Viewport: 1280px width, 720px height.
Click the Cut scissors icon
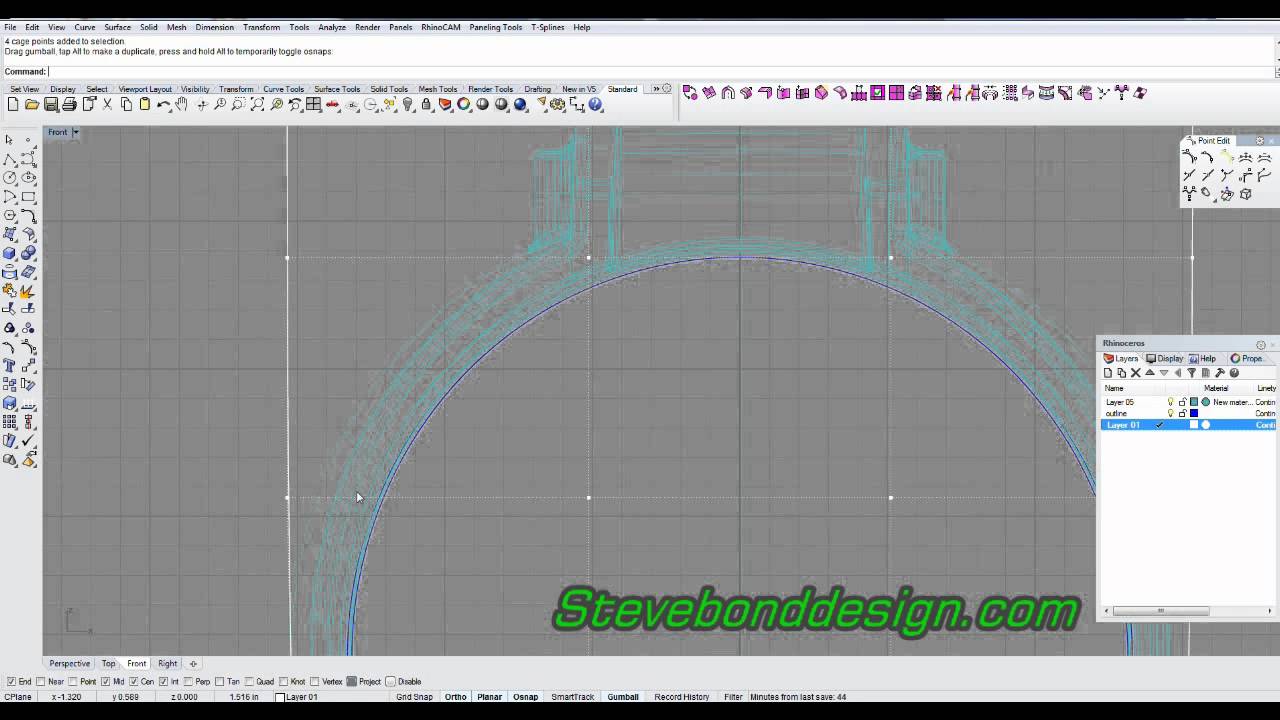click(x=107, y=104)
